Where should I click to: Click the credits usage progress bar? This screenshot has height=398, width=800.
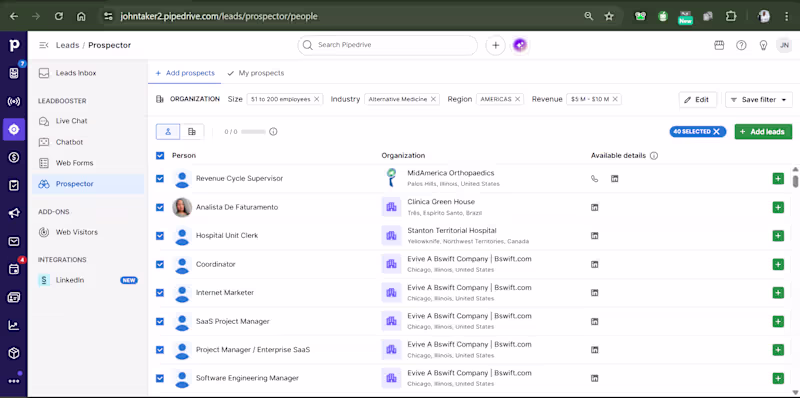(253, 132)
